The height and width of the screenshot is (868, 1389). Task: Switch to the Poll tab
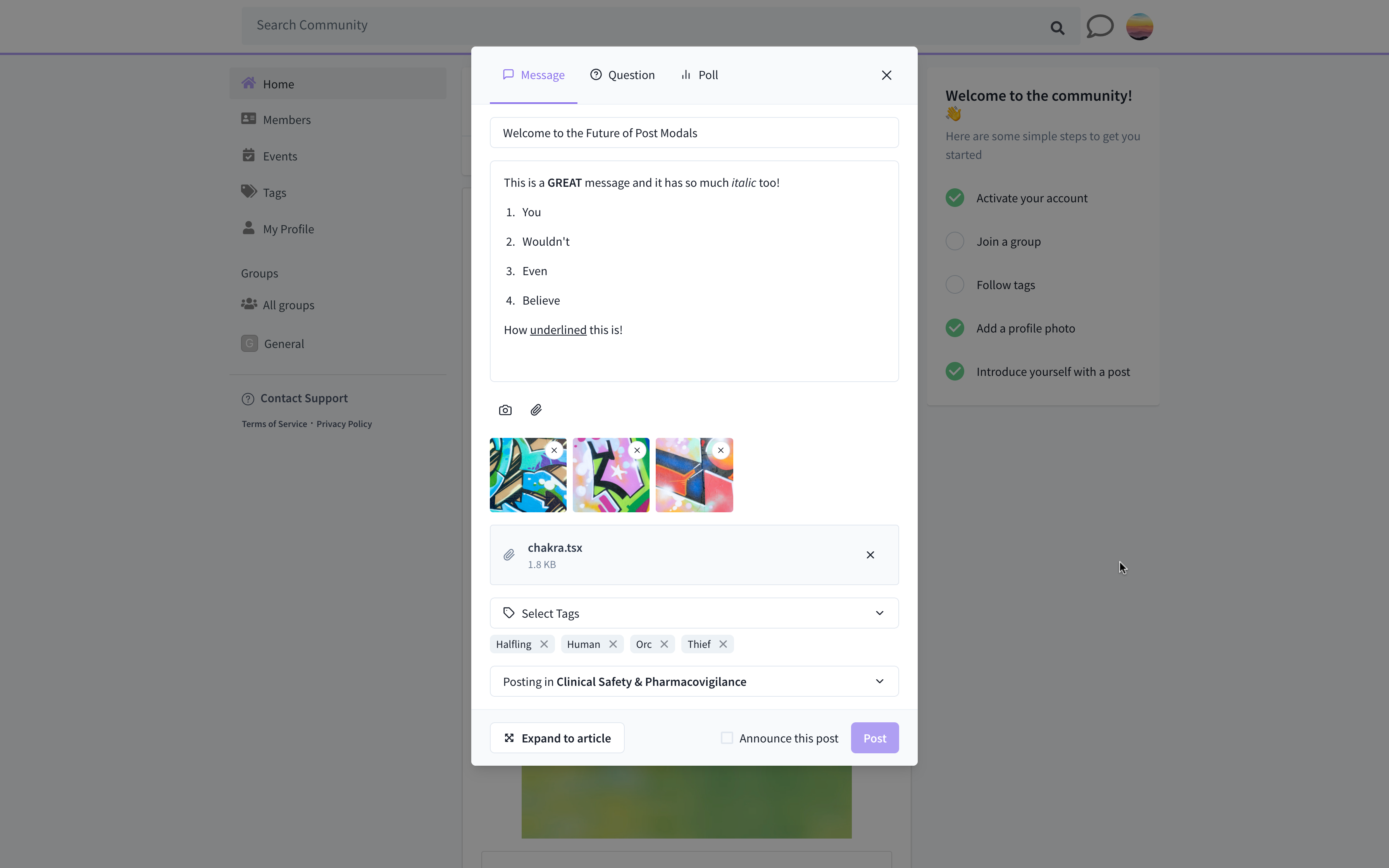click(x=699, y=74)
